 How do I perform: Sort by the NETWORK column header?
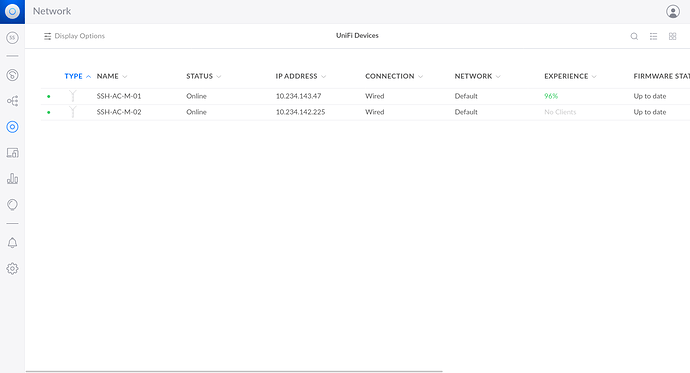tap(477, 77)
